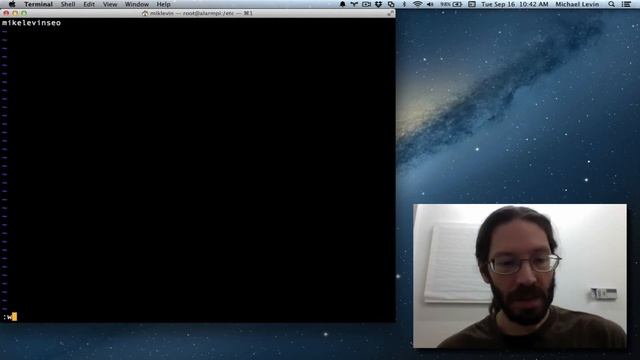The image size is (640, 360).
Task: Click the Bluetooth menu bar icon
Action: [x=404, y=4]
